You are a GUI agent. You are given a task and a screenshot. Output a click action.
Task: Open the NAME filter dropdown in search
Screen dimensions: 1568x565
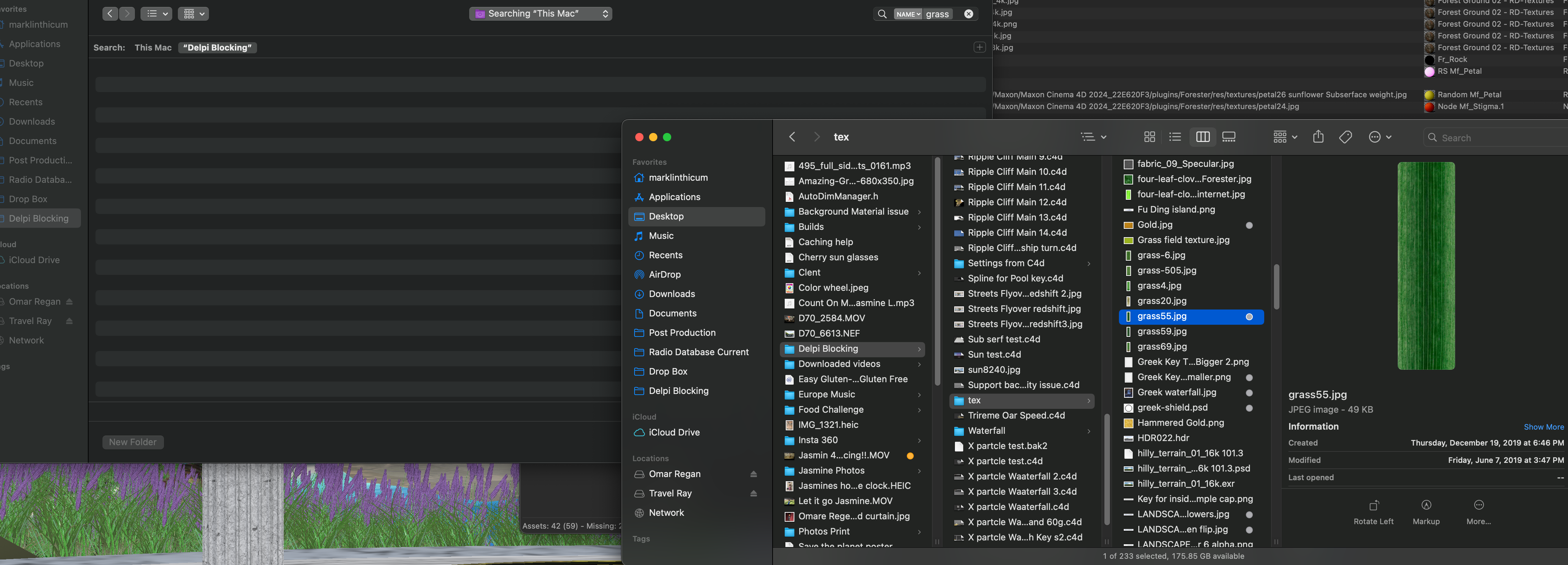908,14
